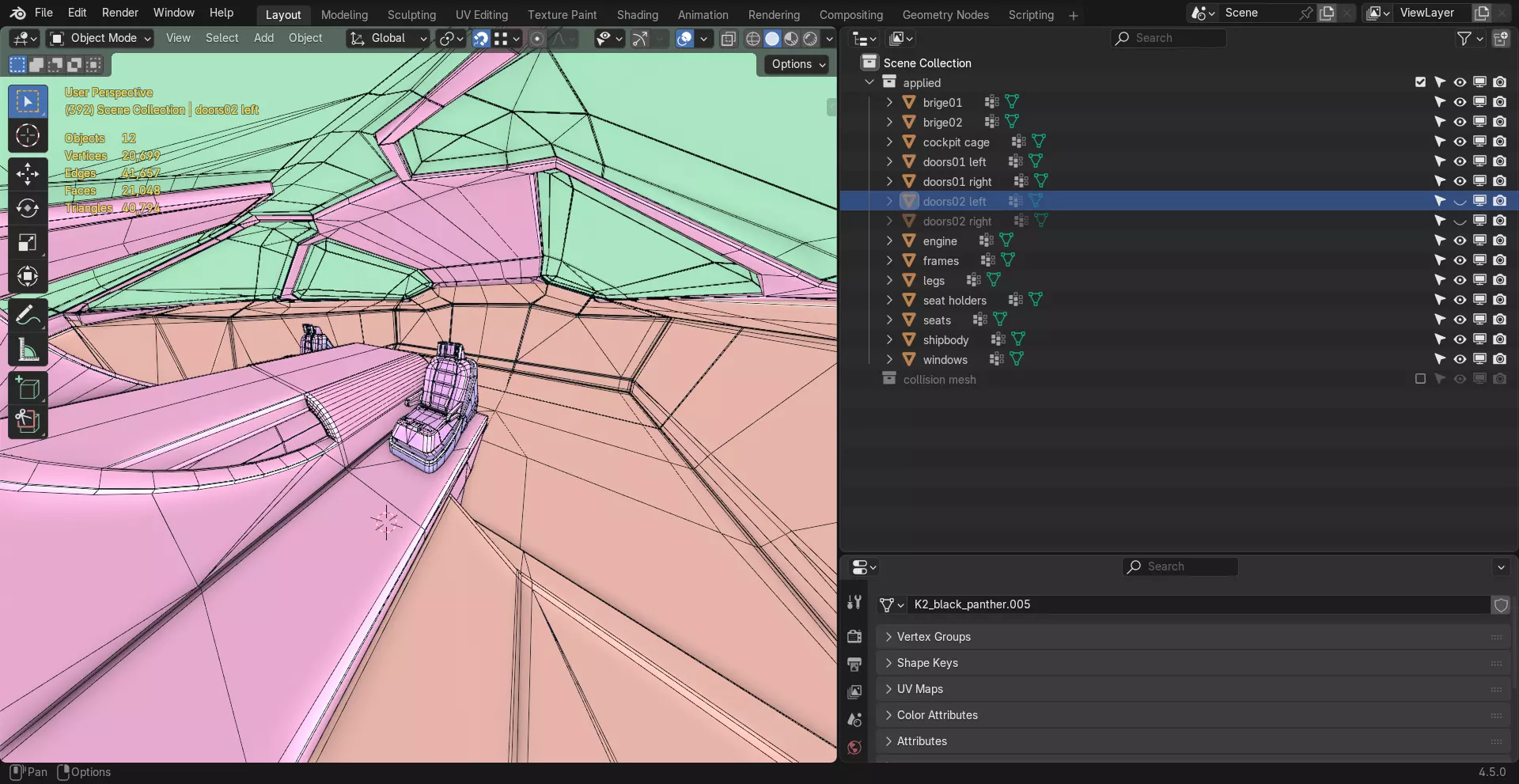Select the Transform tool

pyautogui.click(x=28, y=276)
